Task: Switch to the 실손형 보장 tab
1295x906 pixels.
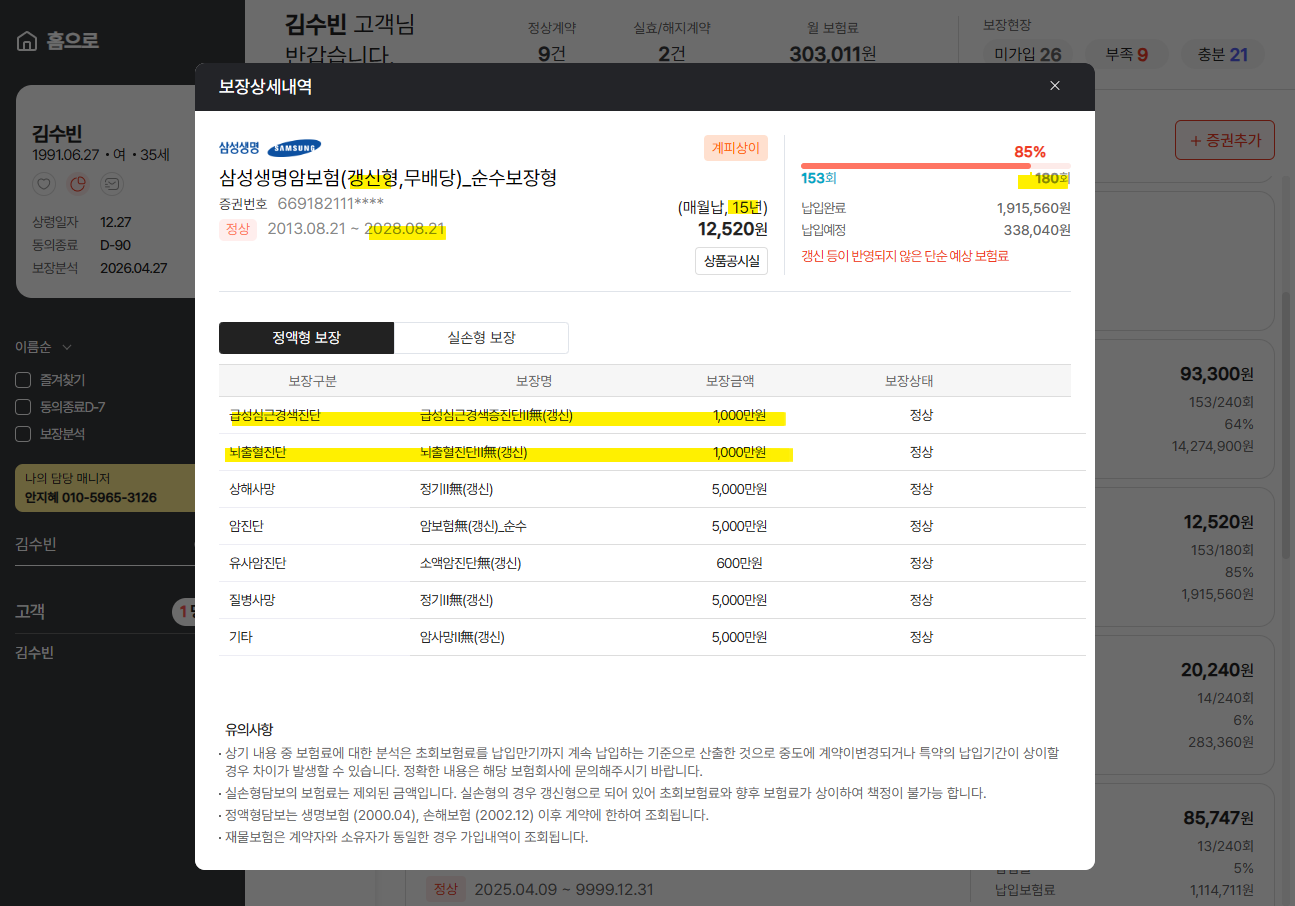Action: (481, 337)
